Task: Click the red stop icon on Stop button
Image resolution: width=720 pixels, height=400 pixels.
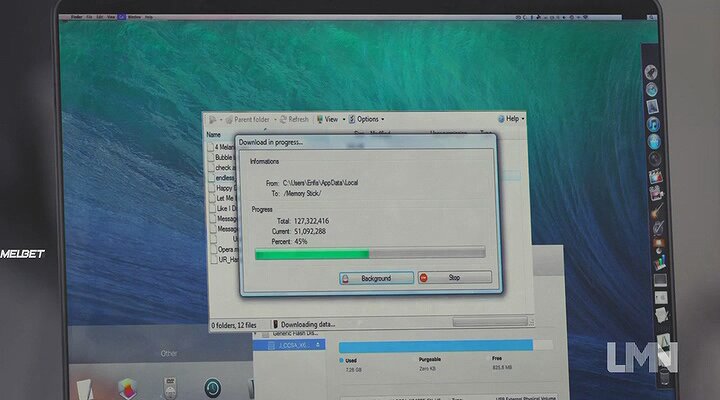Action: 424,278
